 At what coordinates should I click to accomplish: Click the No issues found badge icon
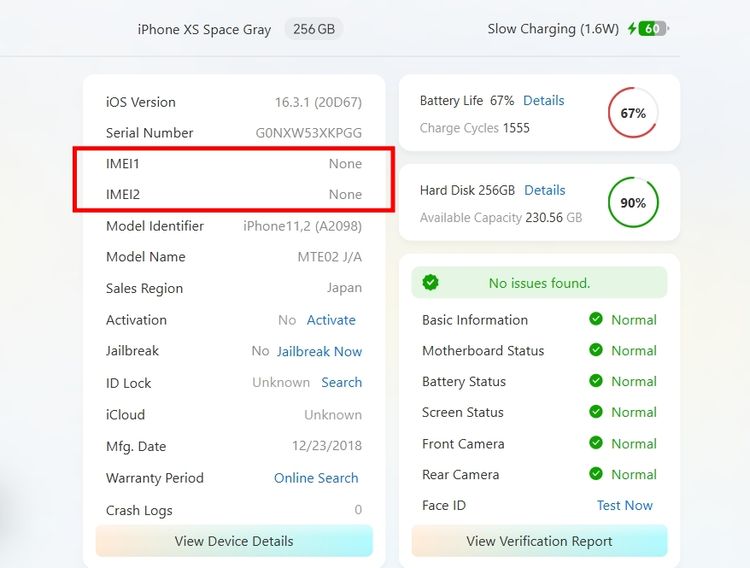430,282
